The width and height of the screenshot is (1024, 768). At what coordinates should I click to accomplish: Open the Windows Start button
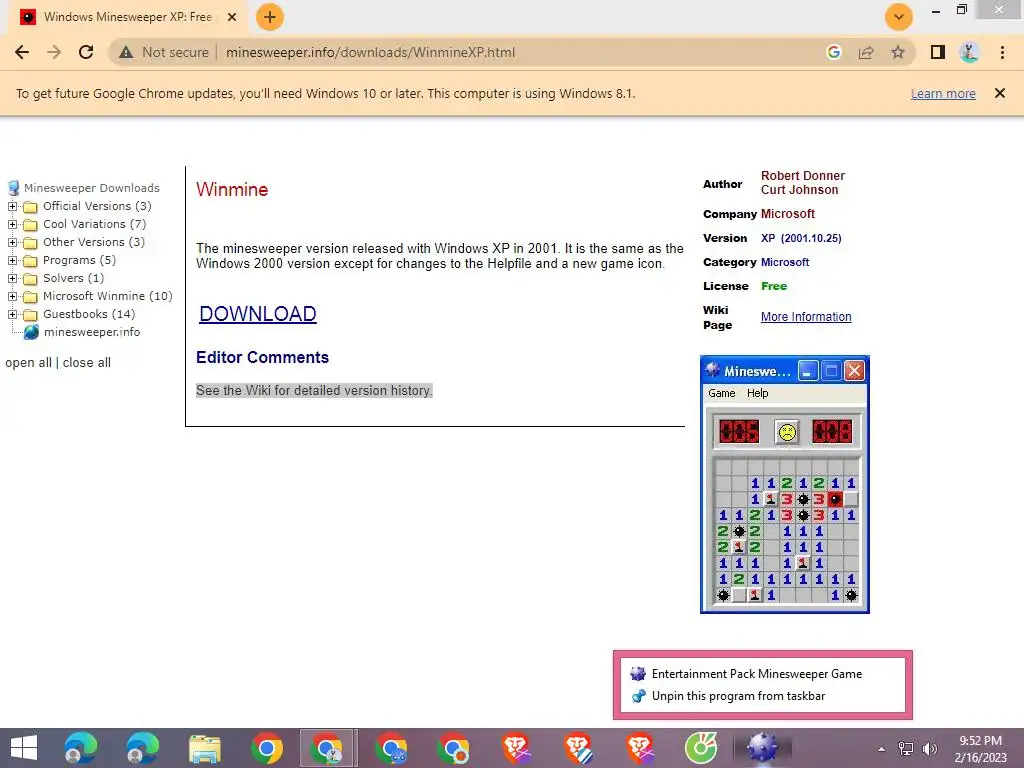coord(24,748)
